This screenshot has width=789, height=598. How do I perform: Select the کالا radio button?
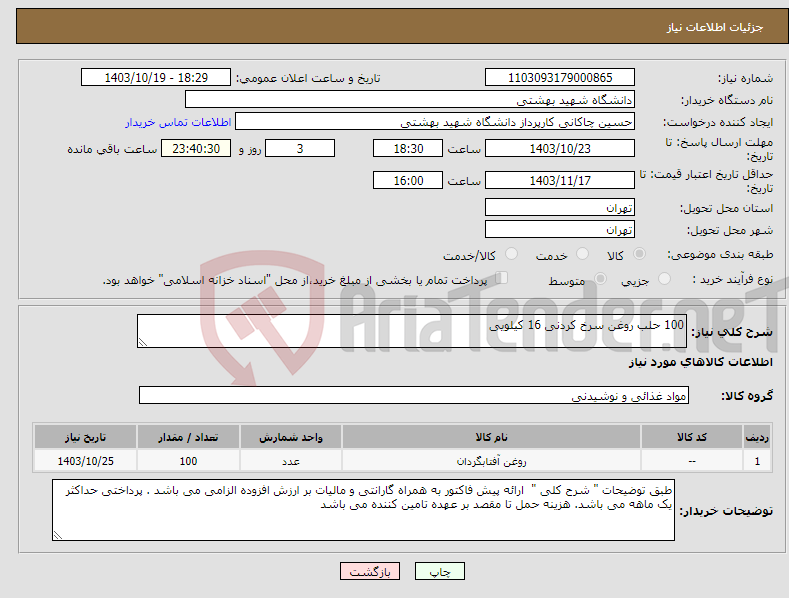tap(639, 254)
